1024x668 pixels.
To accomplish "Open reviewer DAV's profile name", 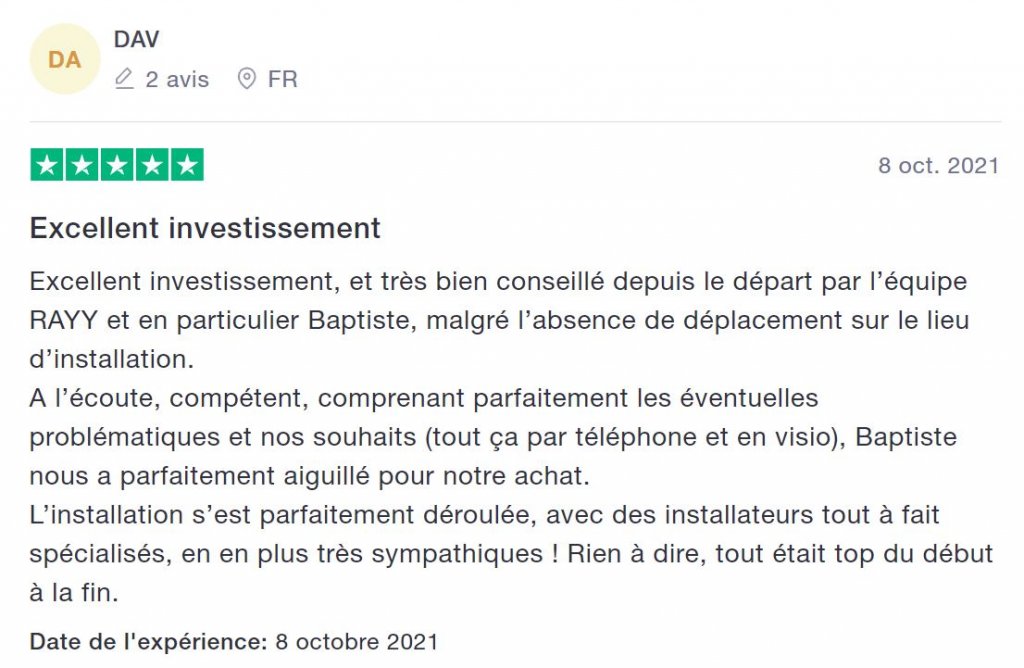I will point(136,39).
